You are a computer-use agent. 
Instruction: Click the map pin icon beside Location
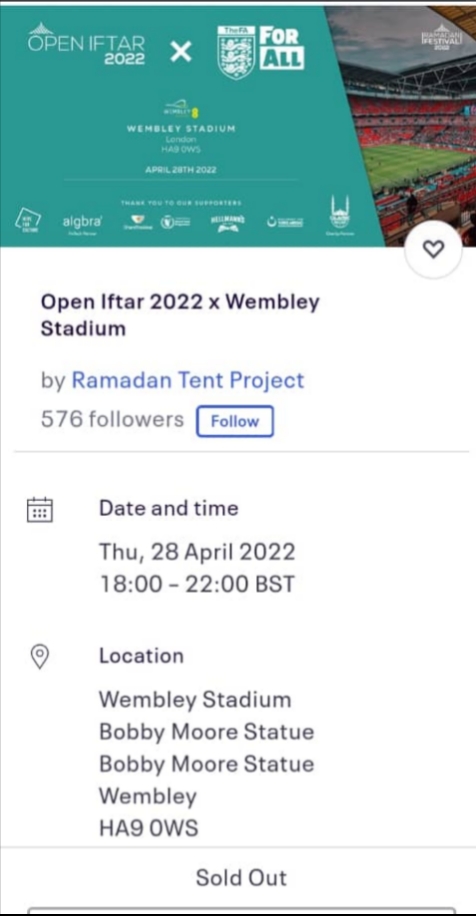pyautogui.click(x=39, y=657)
